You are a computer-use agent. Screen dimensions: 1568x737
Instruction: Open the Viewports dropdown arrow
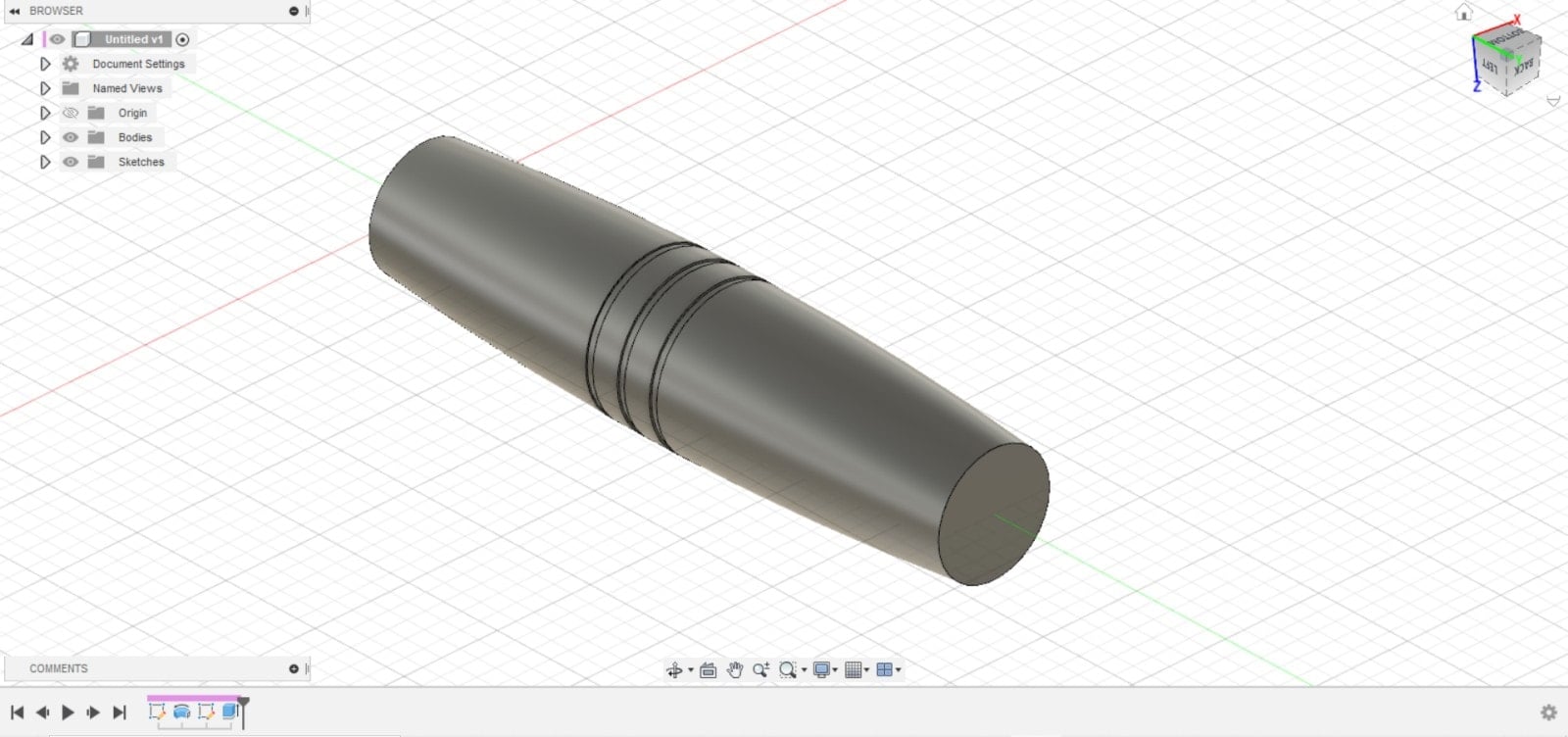[x=898, y=670]
